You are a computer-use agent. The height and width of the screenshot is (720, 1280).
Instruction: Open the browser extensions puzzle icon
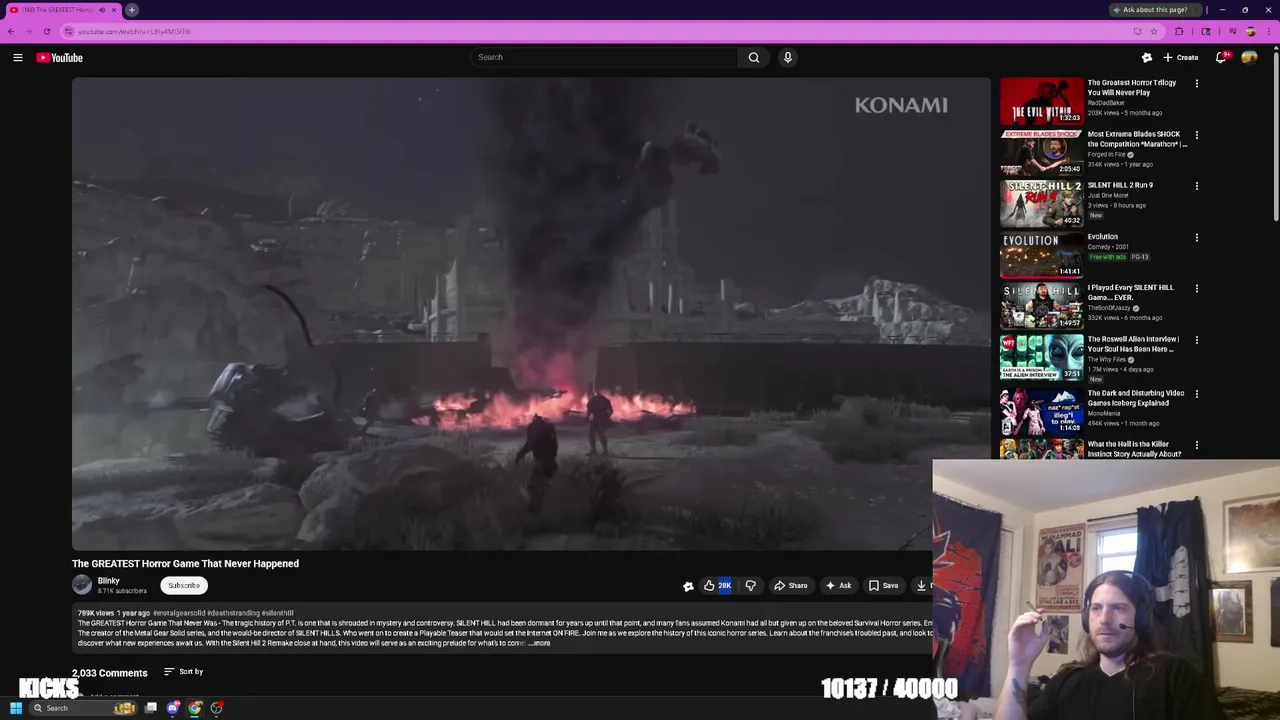pos(1179,31)
